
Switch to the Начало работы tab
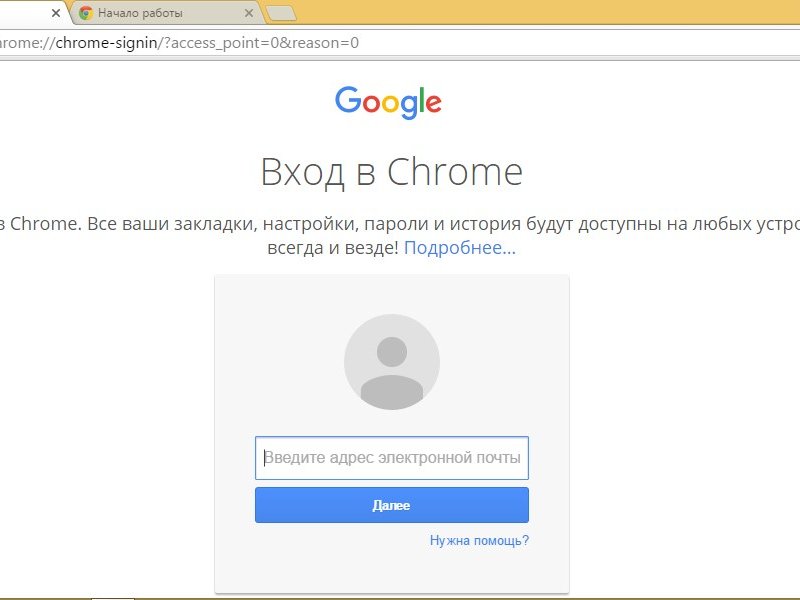click(168, 13)
